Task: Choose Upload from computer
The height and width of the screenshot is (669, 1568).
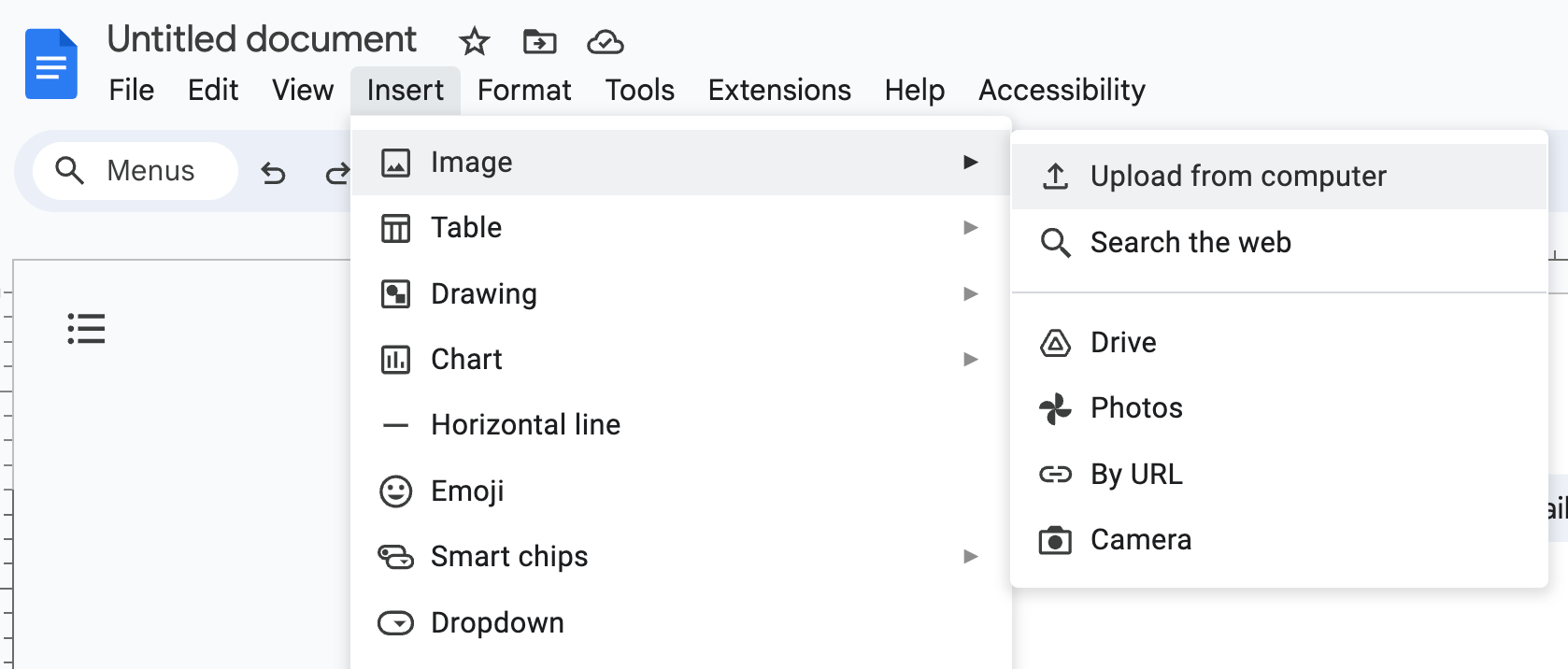Action: [1279, 177]
